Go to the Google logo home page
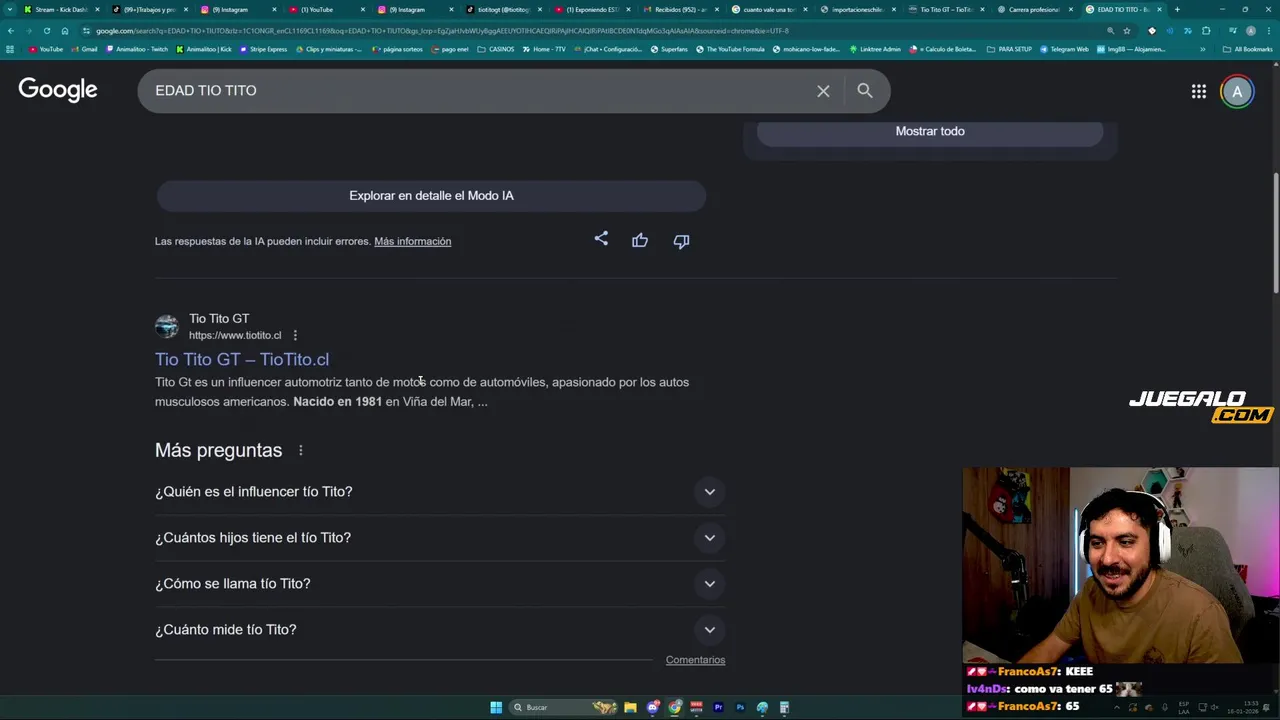 (x=58, y=90)
